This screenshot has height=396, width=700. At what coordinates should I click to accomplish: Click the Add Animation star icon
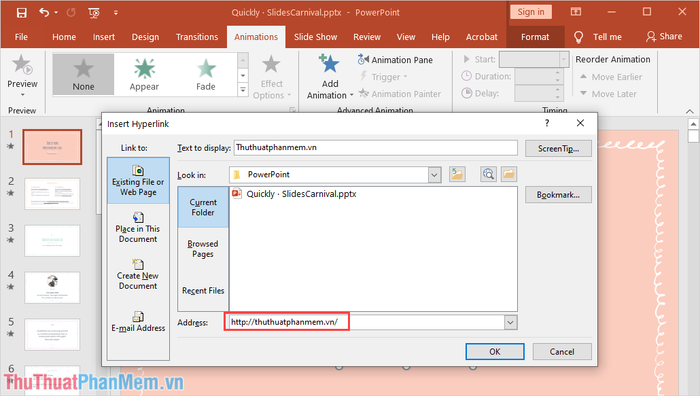[x=329, y=64]
